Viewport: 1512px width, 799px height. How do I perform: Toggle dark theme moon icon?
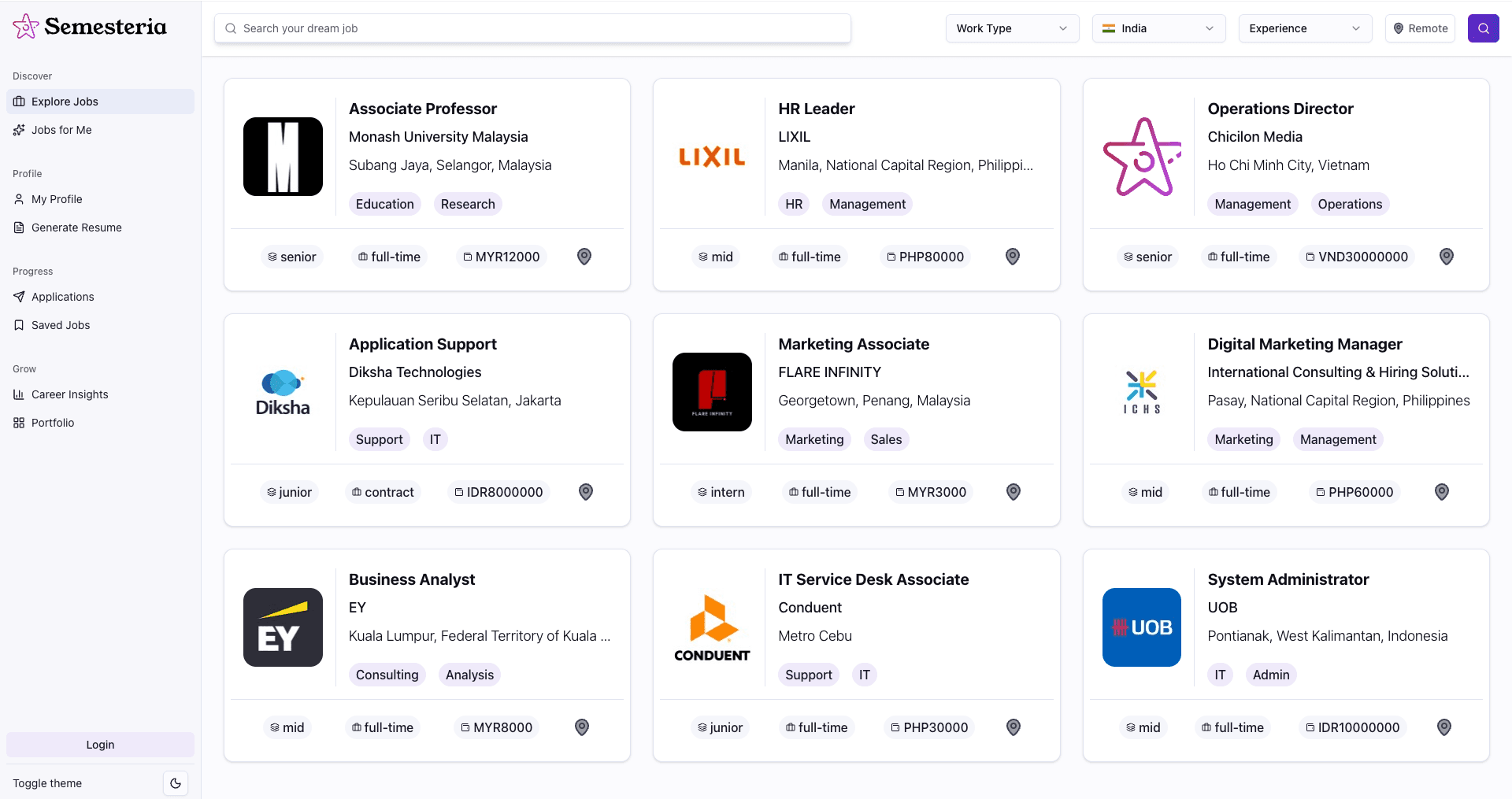click(176, 783)
